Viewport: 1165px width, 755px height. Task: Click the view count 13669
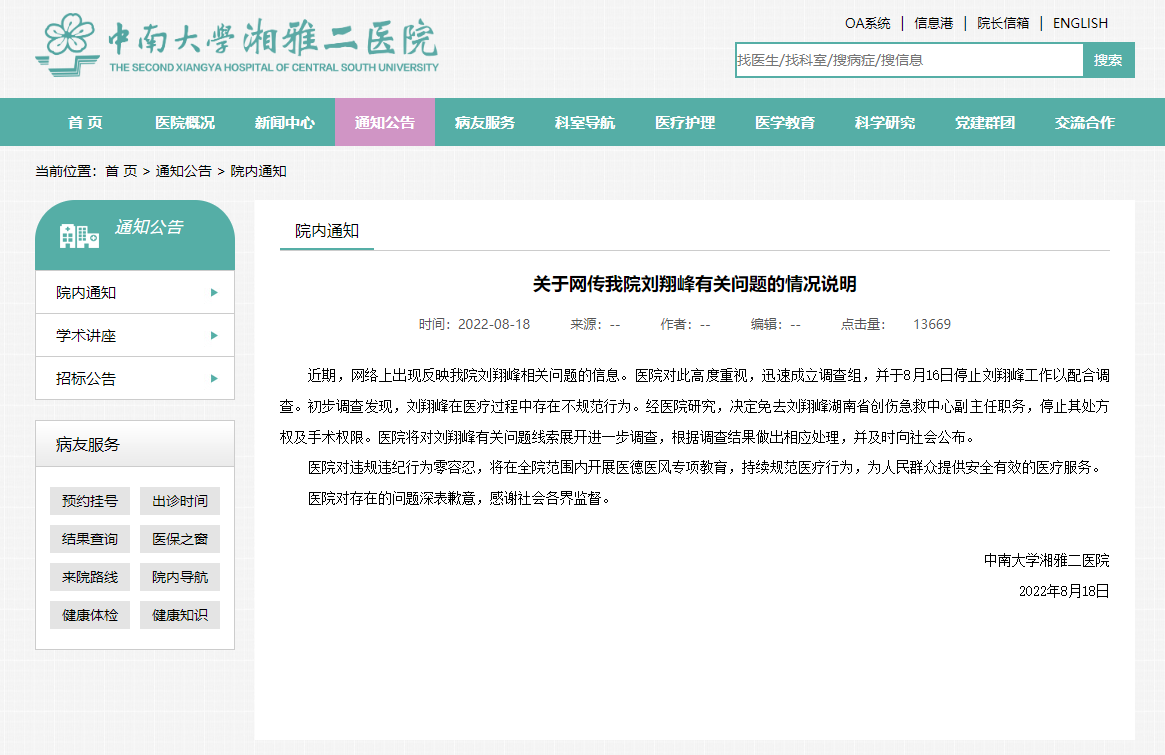(x=932, y=324)
